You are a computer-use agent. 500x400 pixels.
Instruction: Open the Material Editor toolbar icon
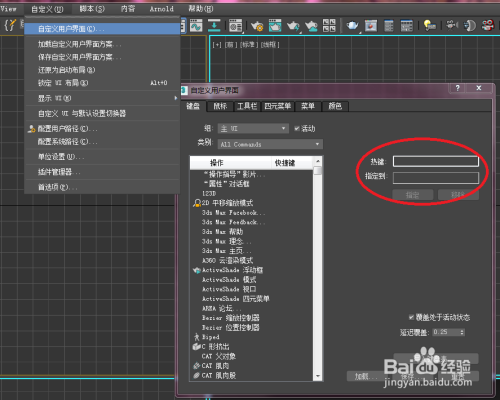click(x=235, y=26)
